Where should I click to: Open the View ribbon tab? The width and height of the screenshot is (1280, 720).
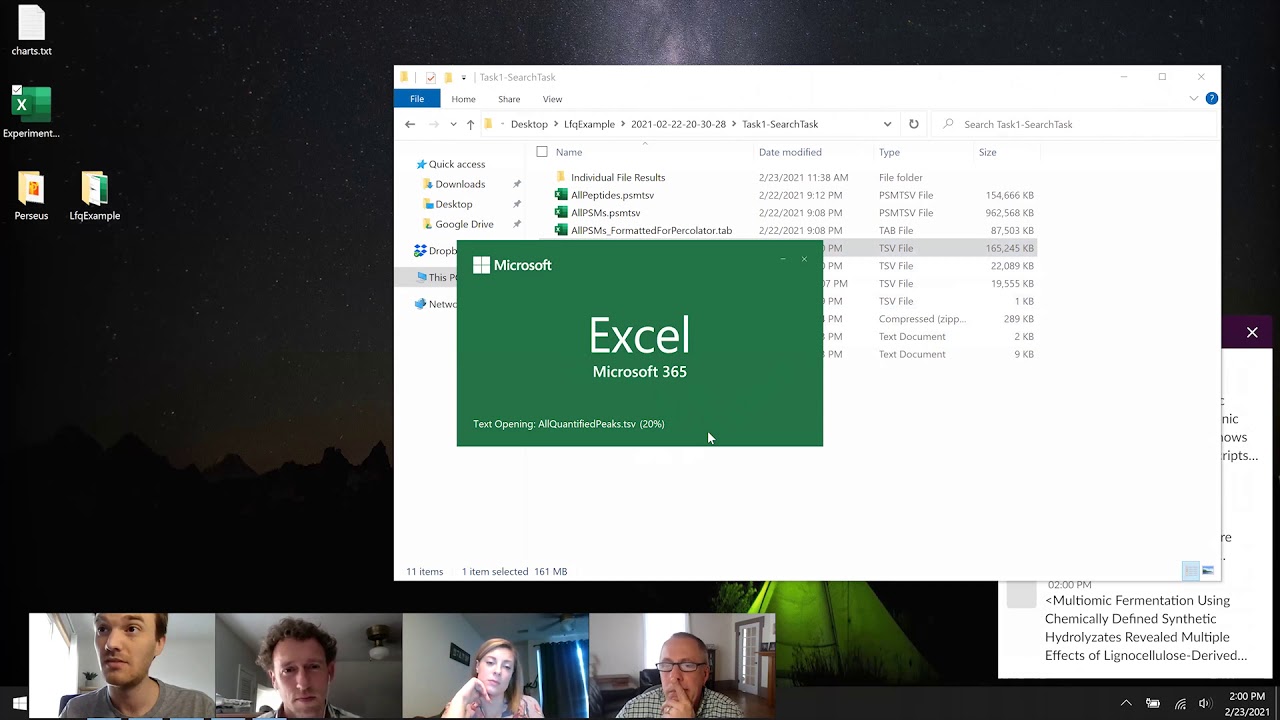click(x=552, y=99)
